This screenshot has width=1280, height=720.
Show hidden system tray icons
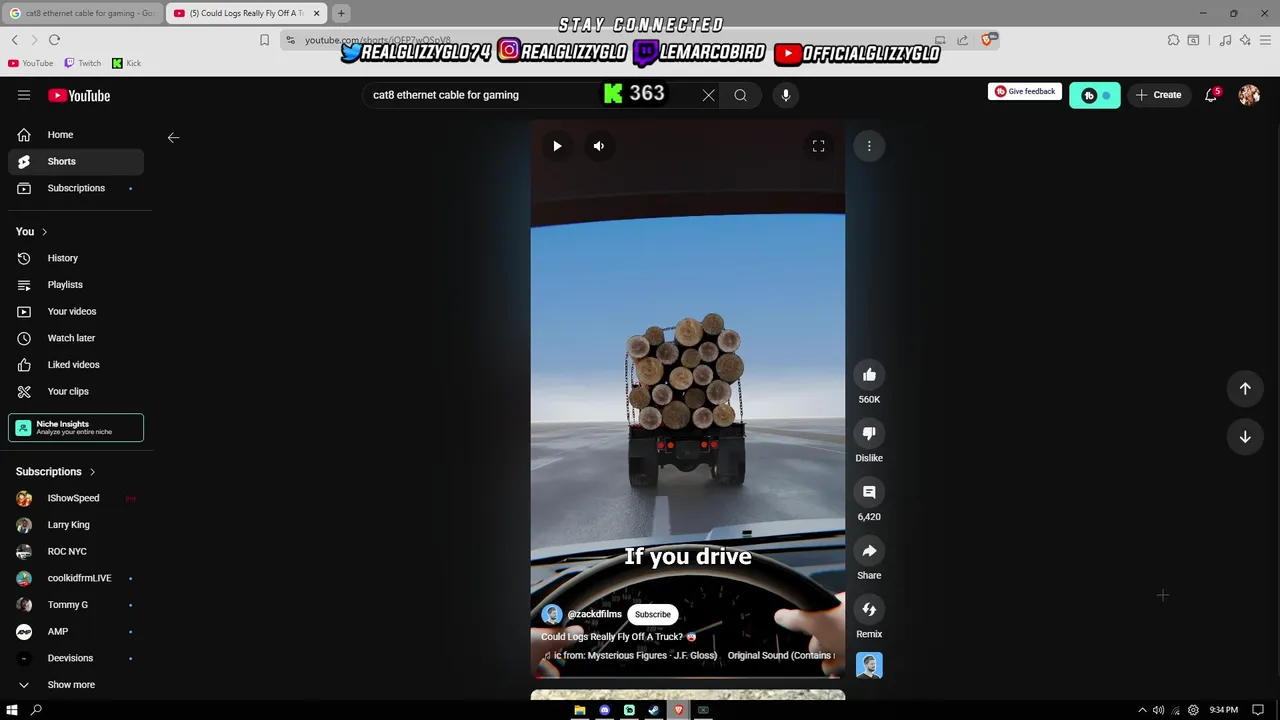(1143, 710)
